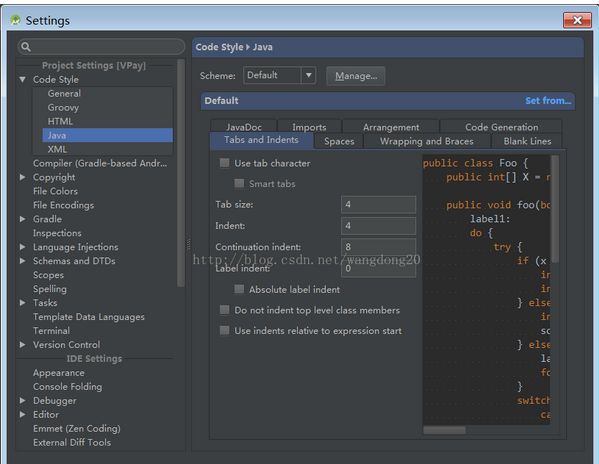The image size is (599, 464).
Task: Select XML code style
Action: [57, 149]
